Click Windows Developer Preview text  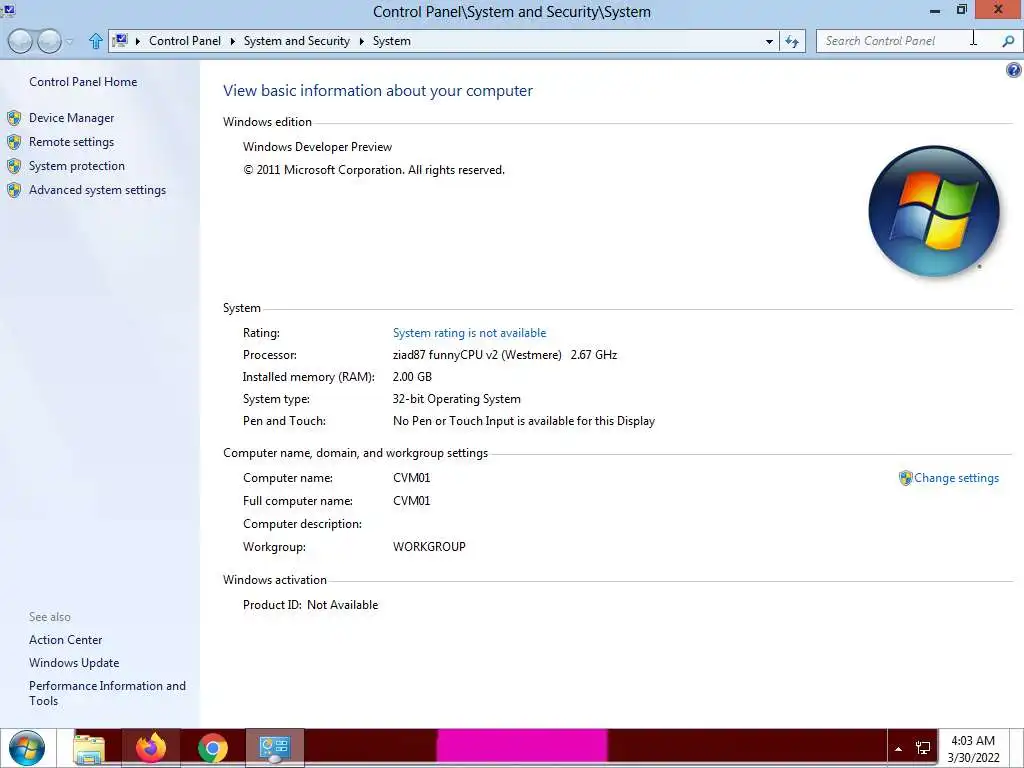coord(317,147)
